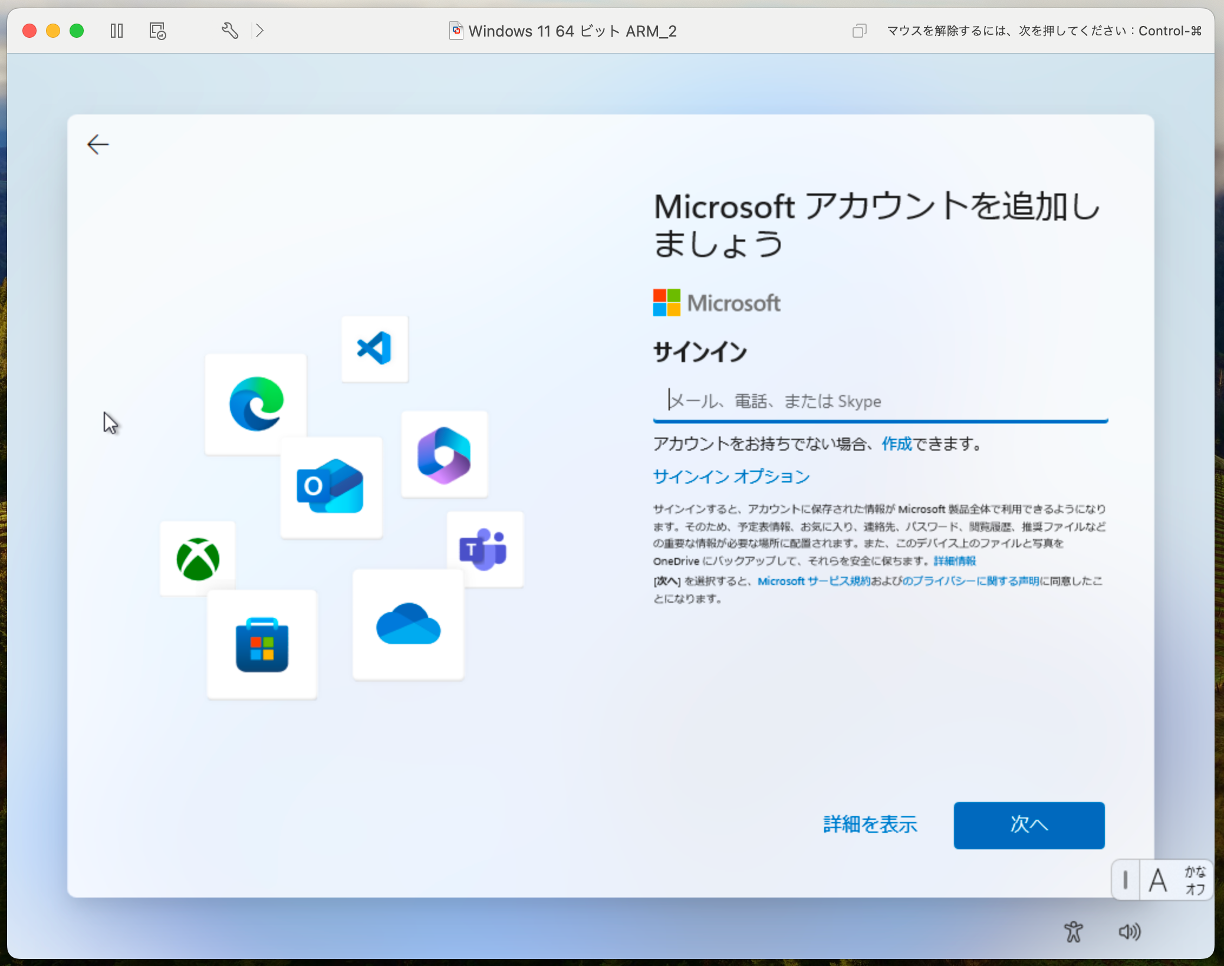The height and width of the screenshot is (966, 1224).
Task: Click the forward chevron in VM toolbar
Action: (x=260, y=31)
